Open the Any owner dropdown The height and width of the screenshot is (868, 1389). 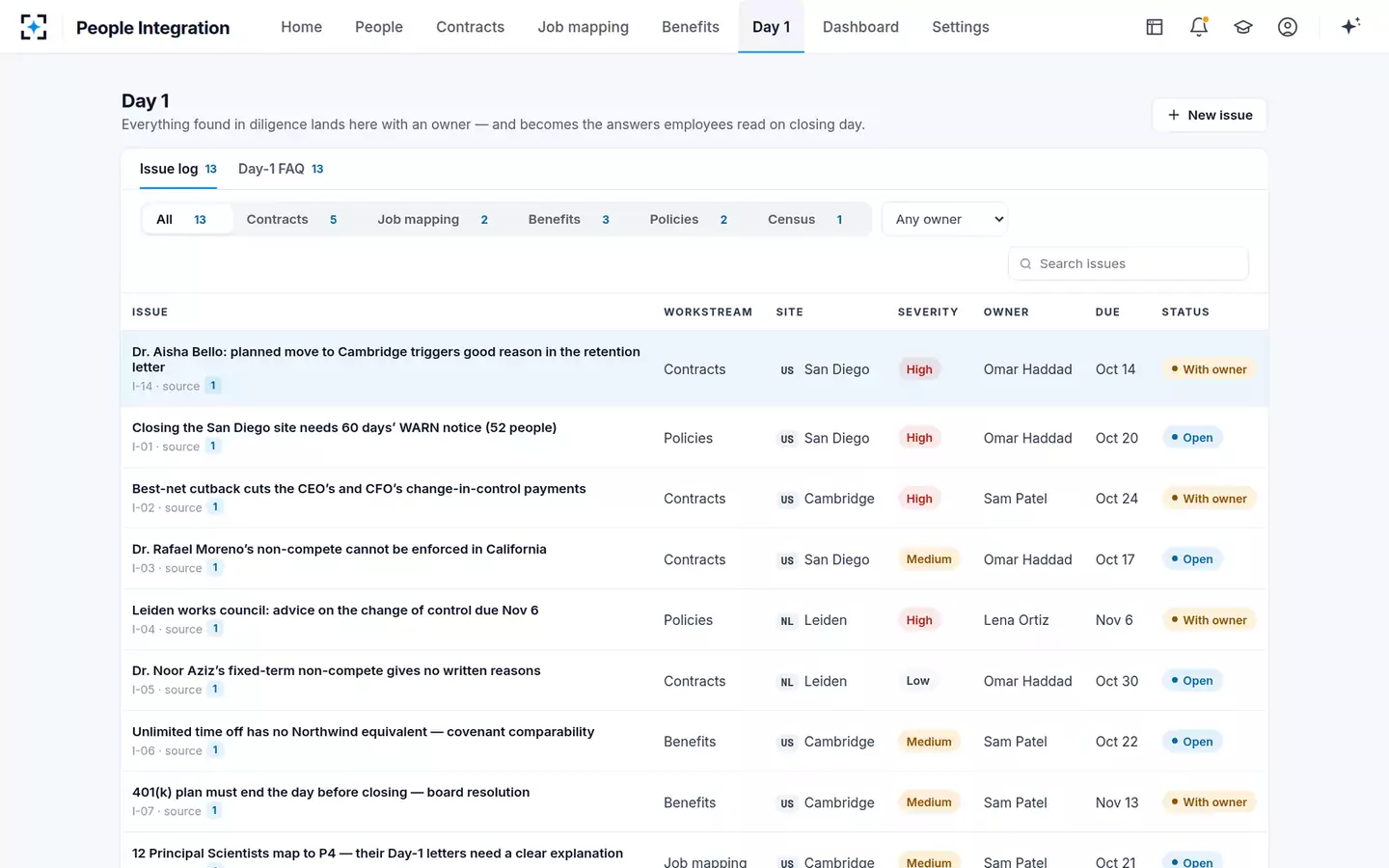click(x=945, y=219)
